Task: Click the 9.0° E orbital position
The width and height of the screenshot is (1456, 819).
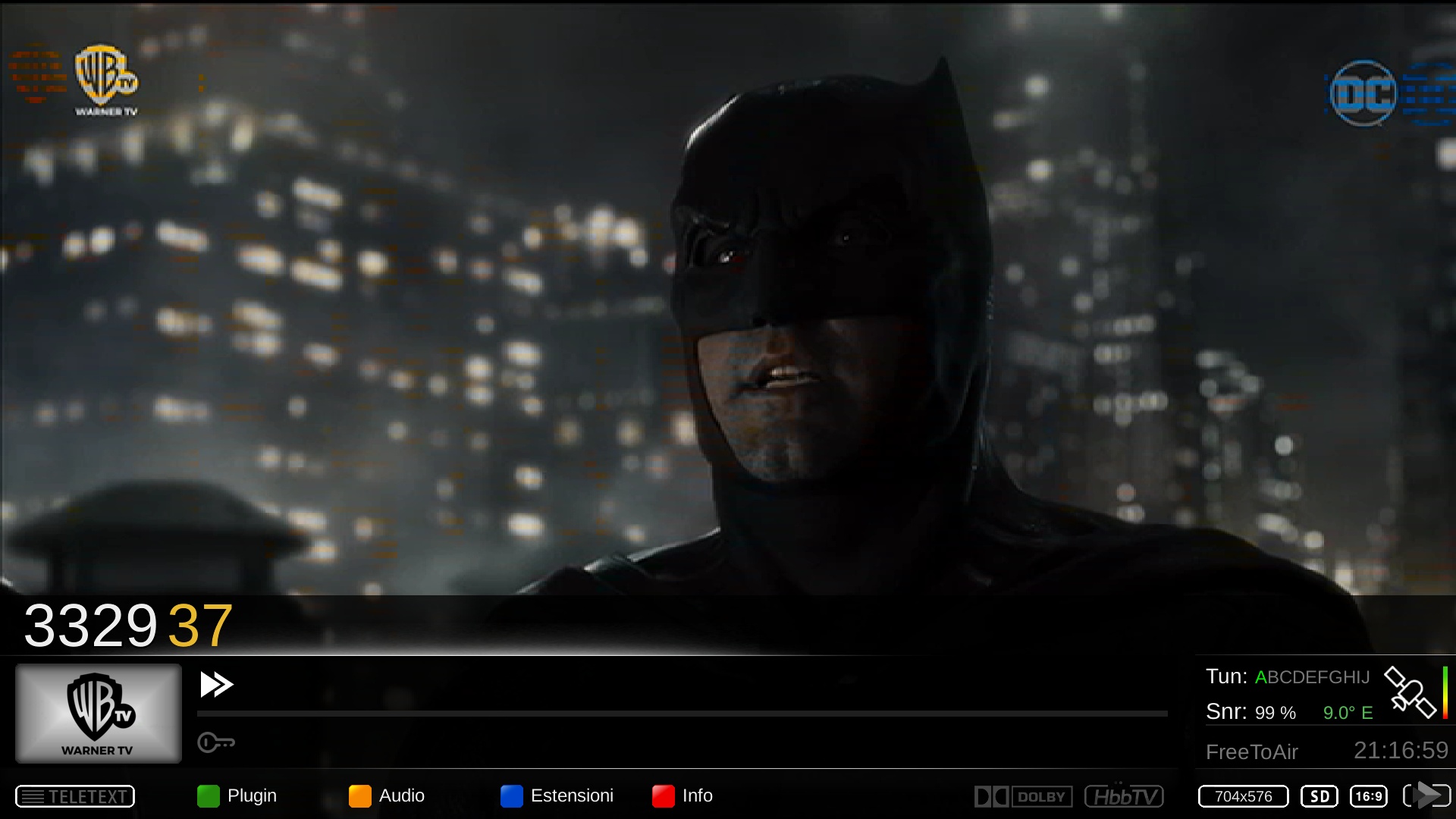Action: pyautogui.click(x=1348, y=713)
